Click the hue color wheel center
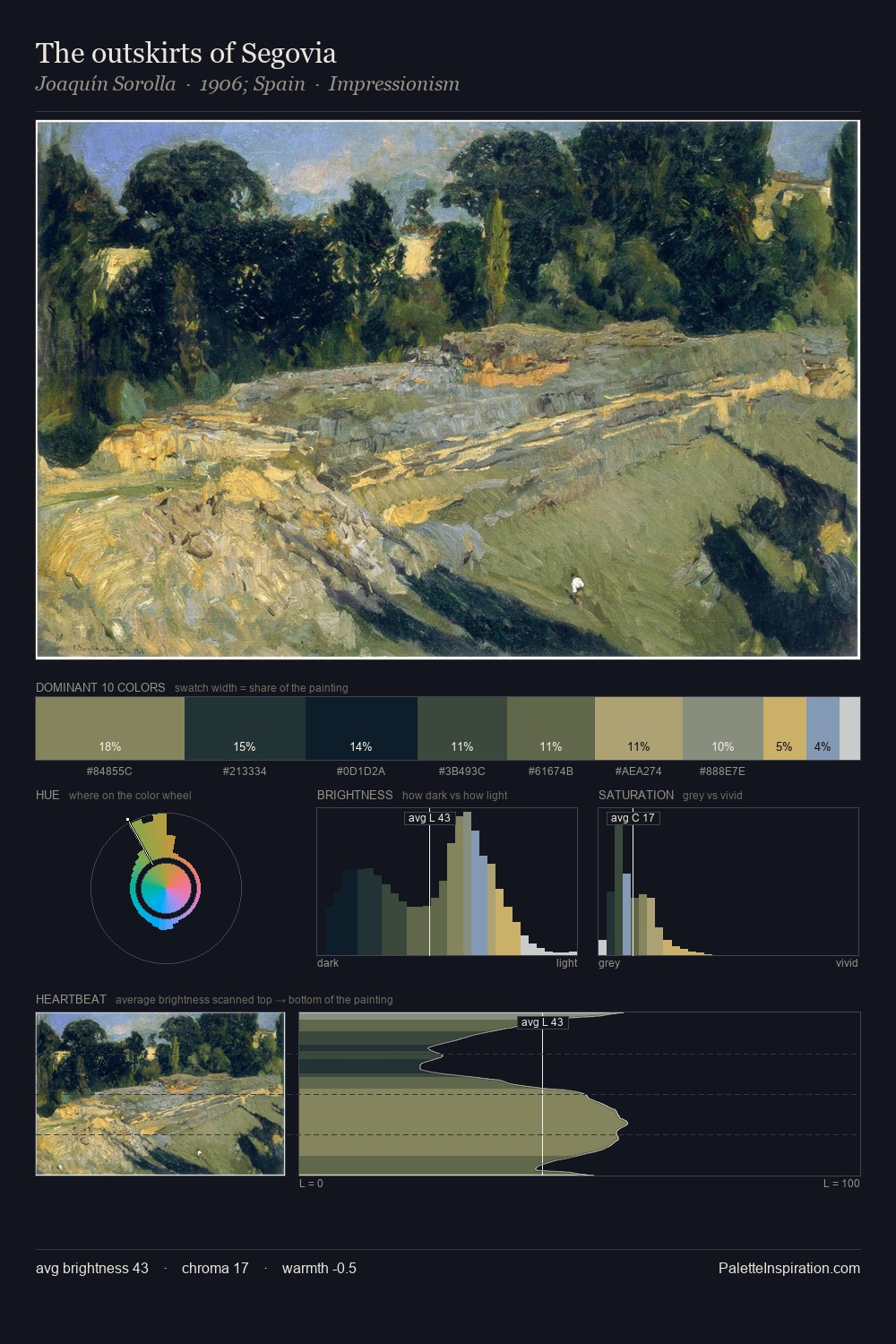Image resolution: width=896 pixels, height=1344 pixels. (166, 888)
